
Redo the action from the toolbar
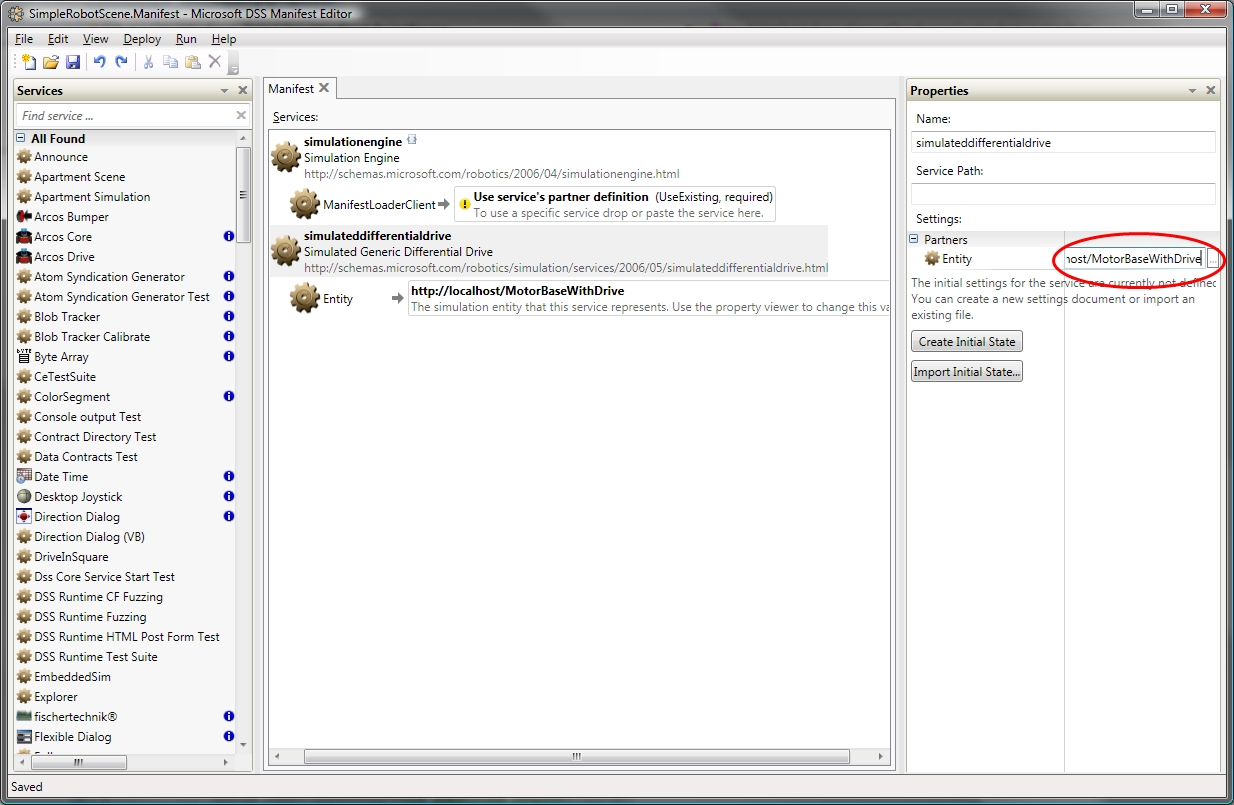[x=122, y=62]
